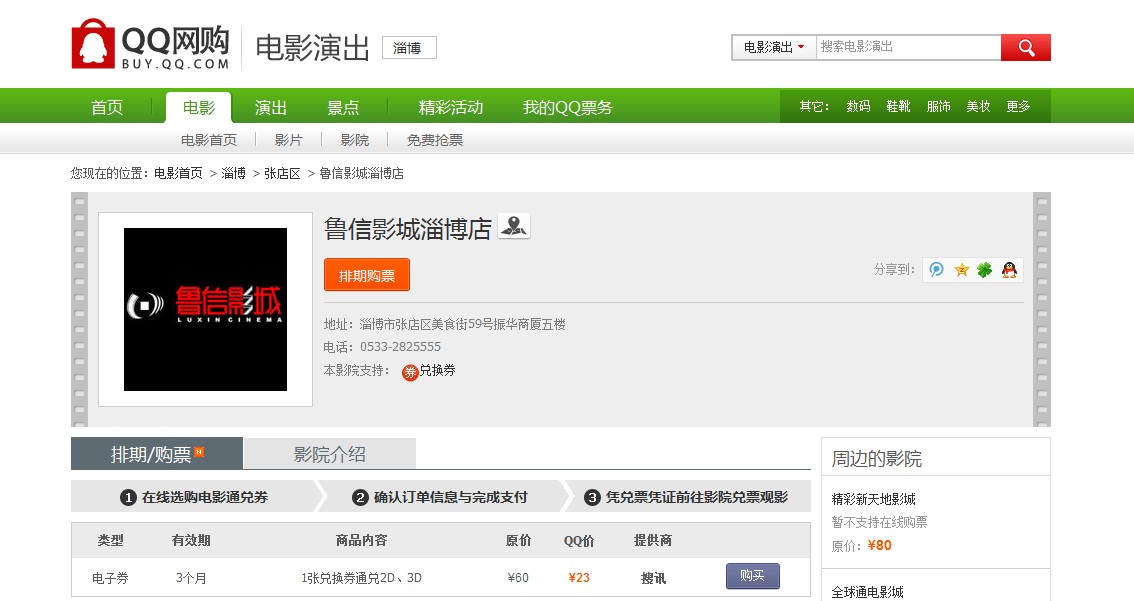
Task: Follow the 张店区 breadcrumb link
Action: 282,174
